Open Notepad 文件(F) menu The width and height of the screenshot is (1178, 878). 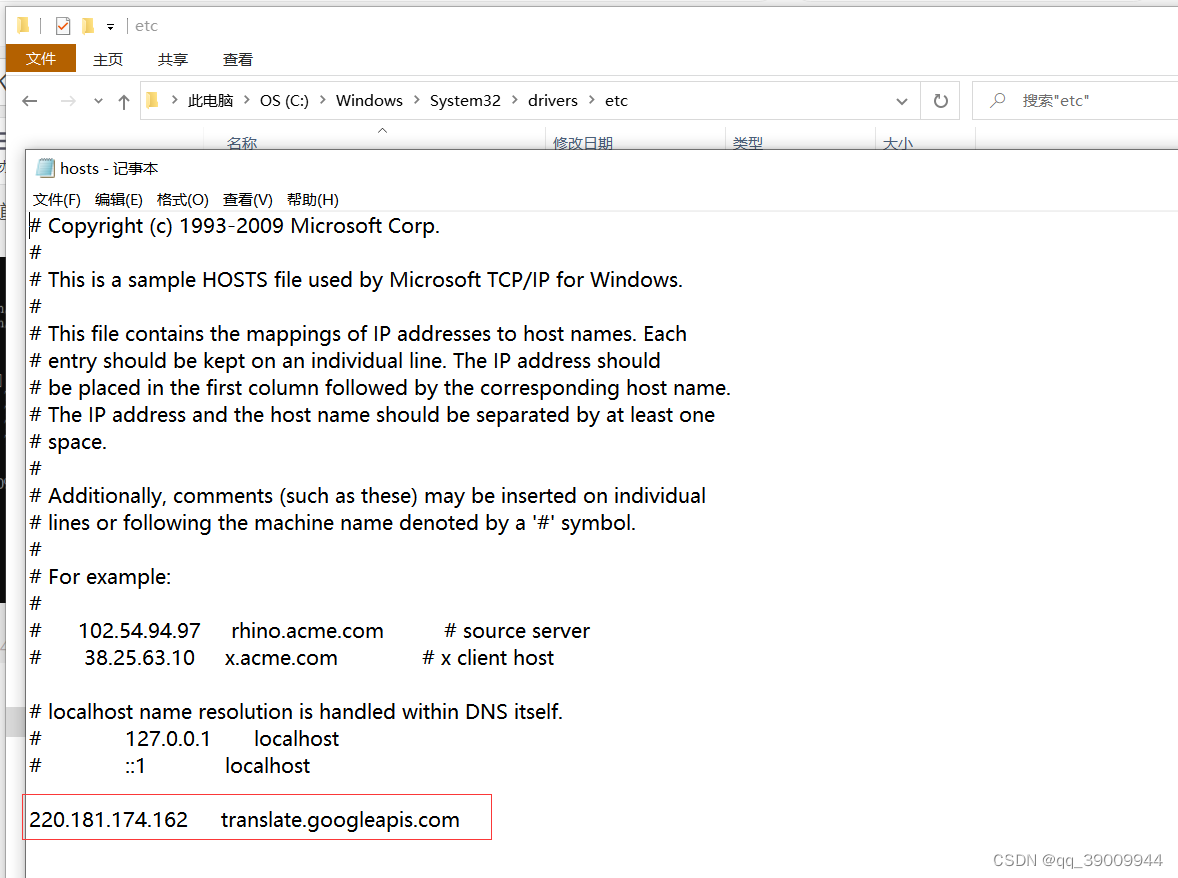point(56,200)
